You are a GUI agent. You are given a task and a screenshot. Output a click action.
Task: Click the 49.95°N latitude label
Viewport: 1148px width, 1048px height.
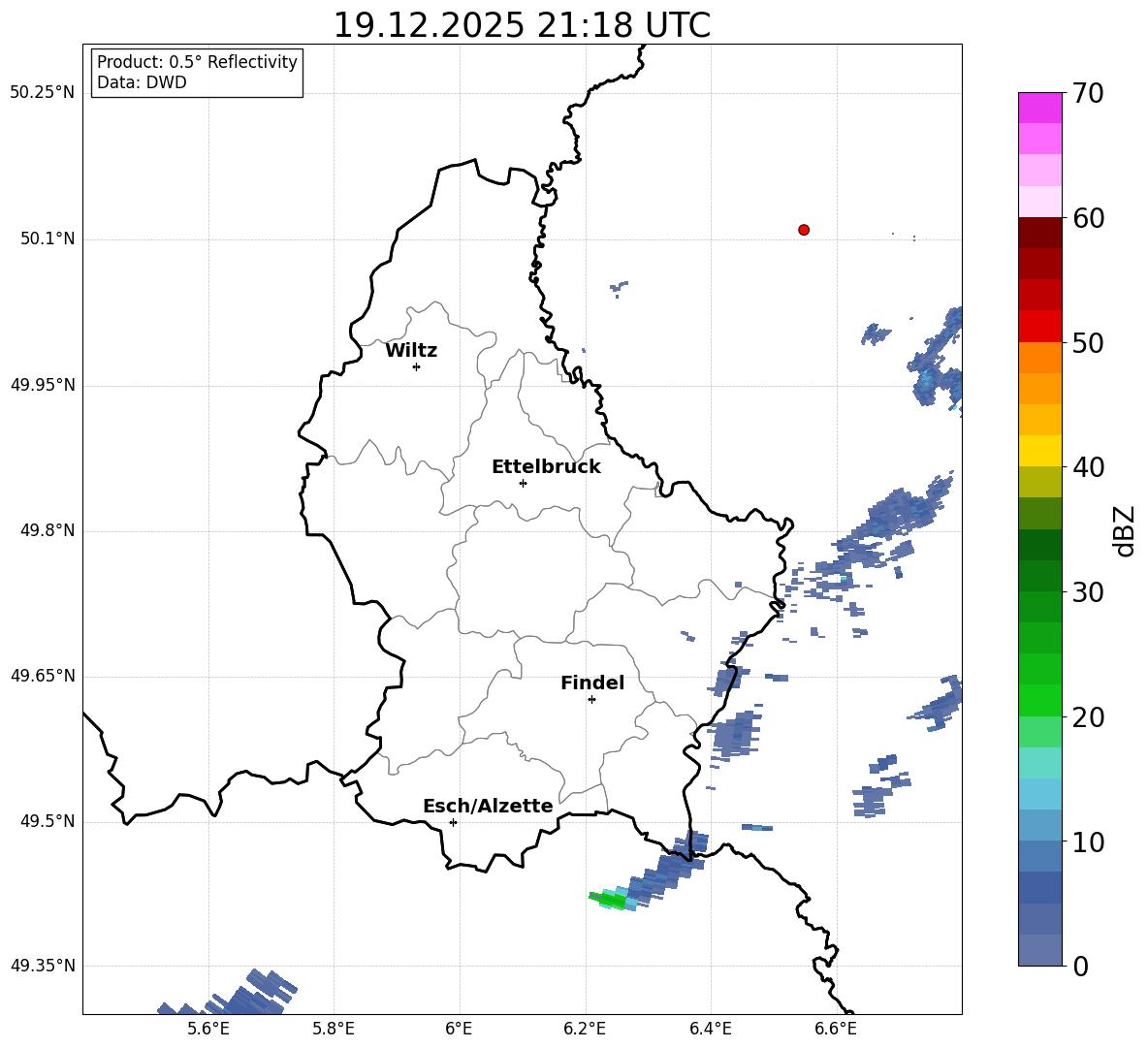[43, 384]
